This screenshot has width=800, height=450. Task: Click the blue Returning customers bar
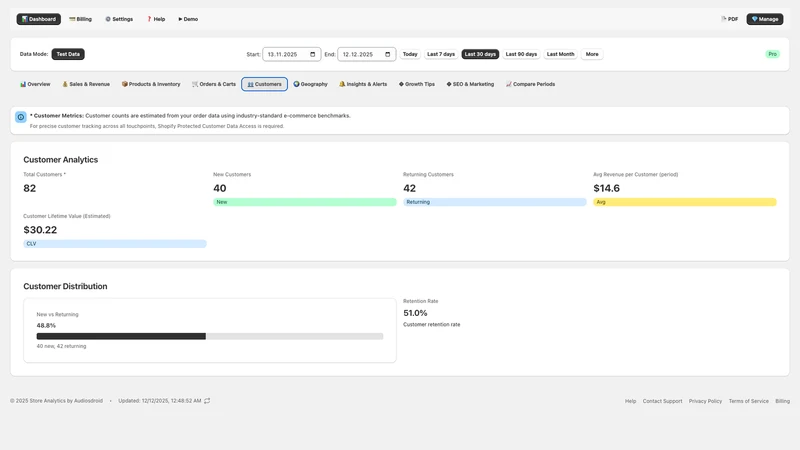(495, 202)
